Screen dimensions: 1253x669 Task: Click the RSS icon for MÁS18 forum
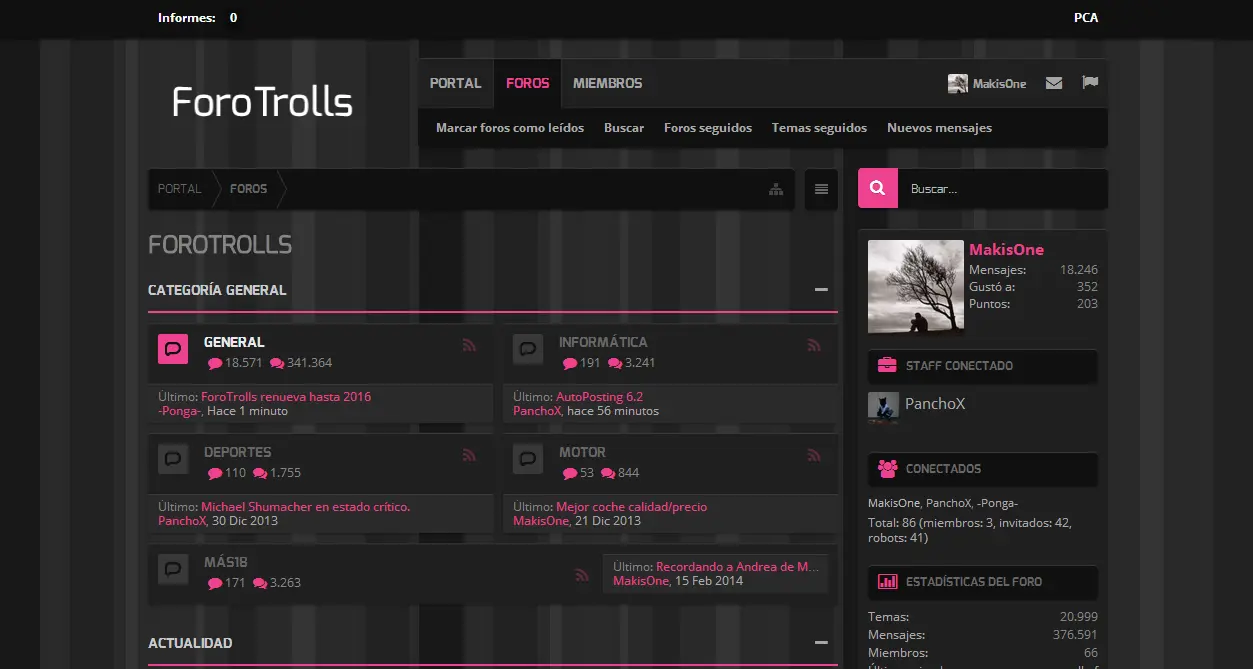582,575
